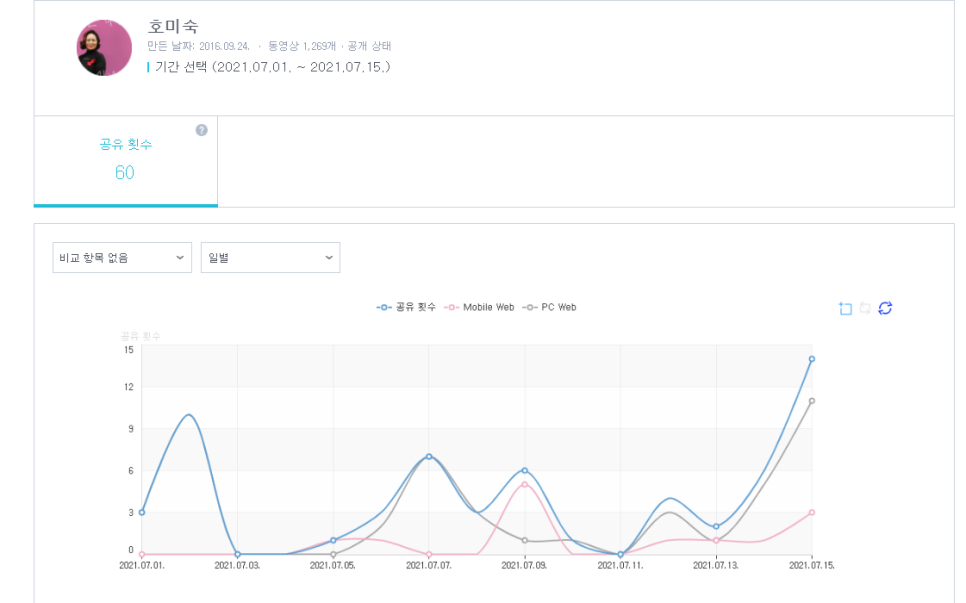
Task: Click the 호미숙 profile avatar
Action: (104, 48)
